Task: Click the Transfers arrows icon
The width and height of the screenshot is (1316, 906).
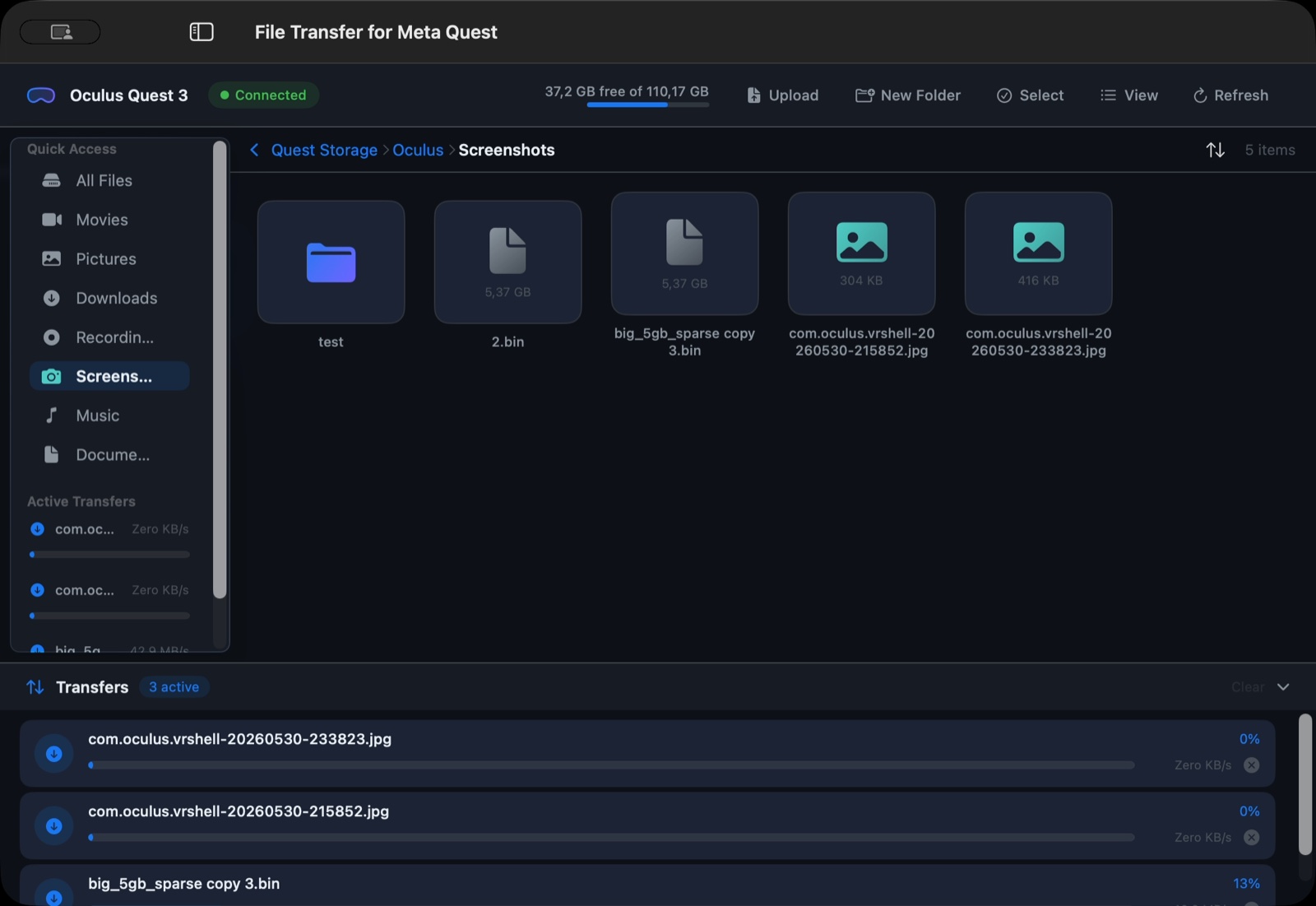Action: (x=35, y=687)
